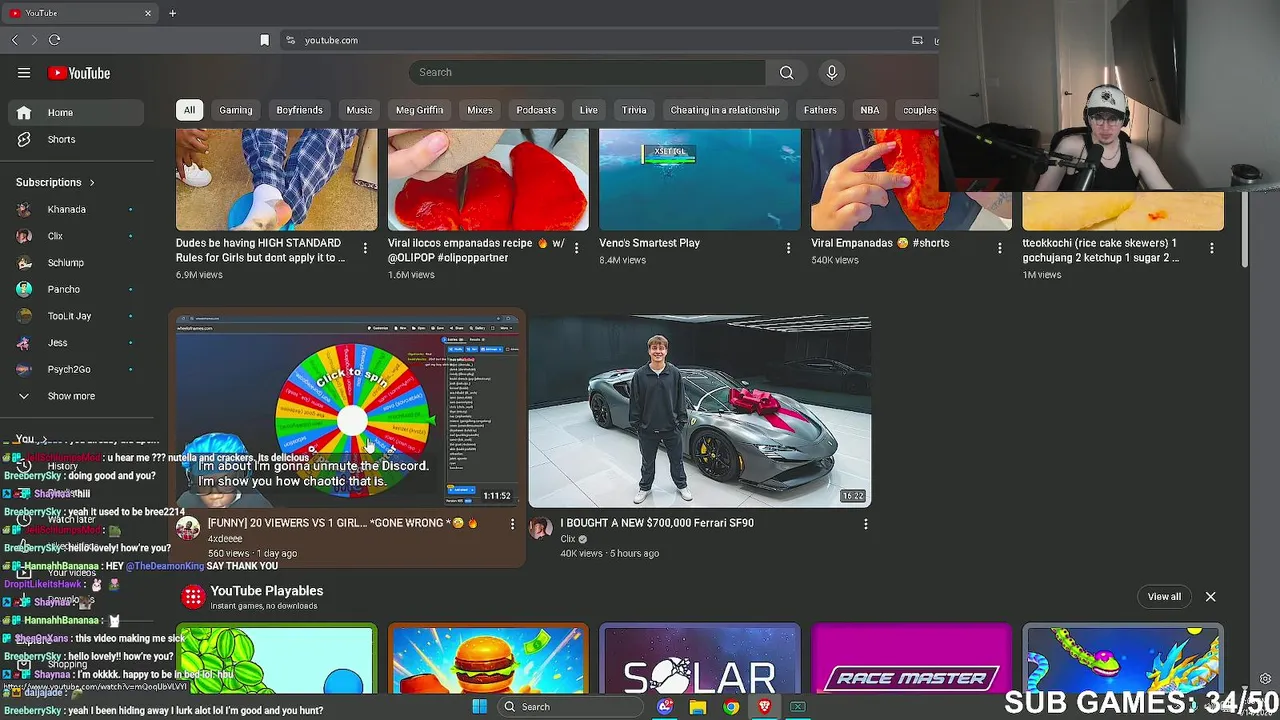Open options for 20 VIEWERS VS 1 GIRL video
1280x720 pixels.
[x=512, y=524]
